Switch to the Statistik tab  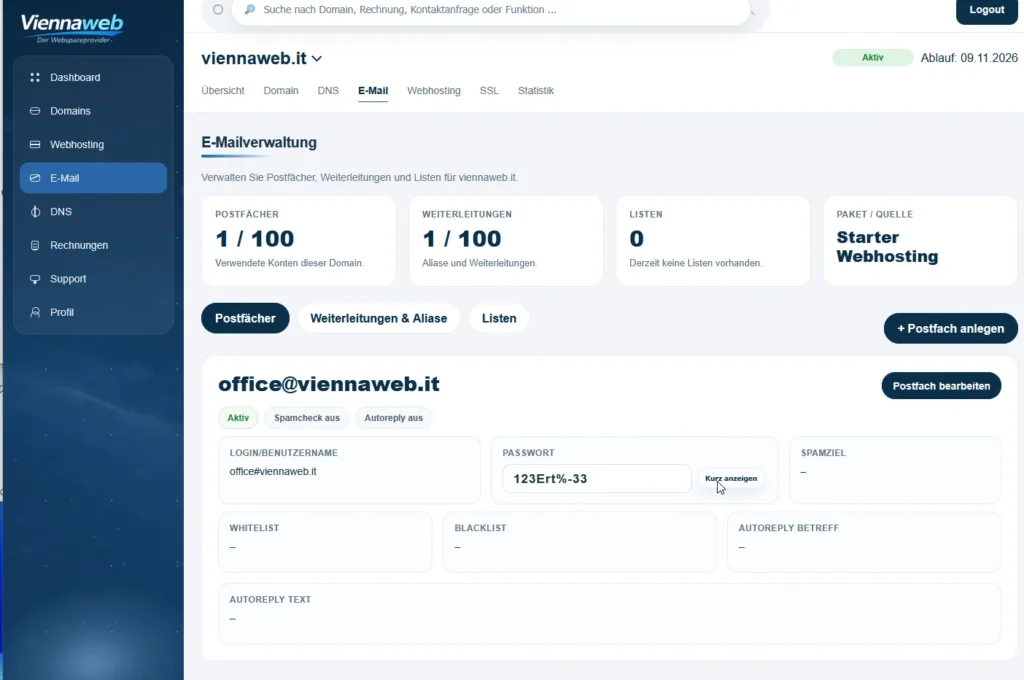click(x=536, y=91)
